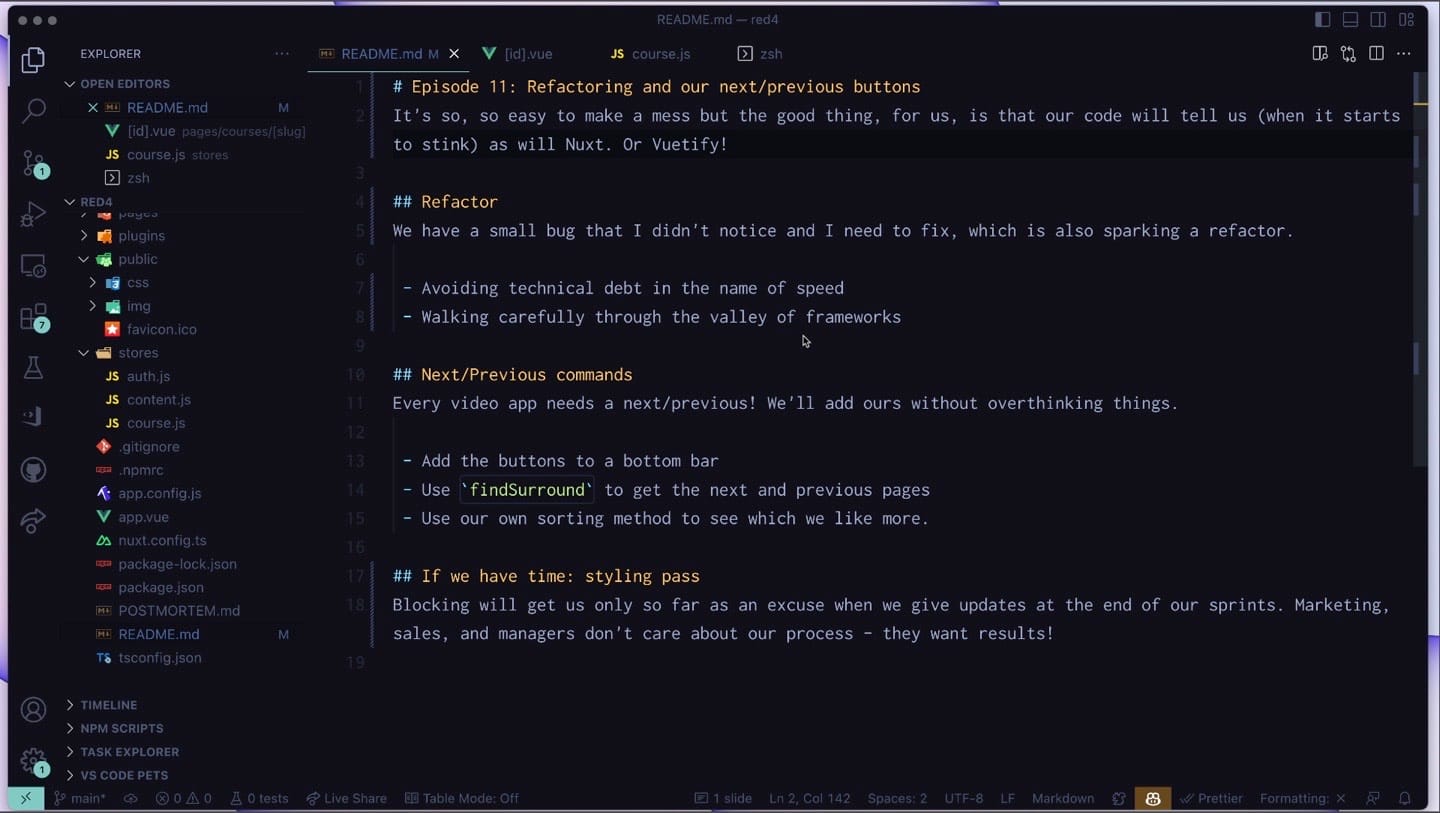Click the GitHub Copilot icon in status bar
Screen dimensions: 1440x813
tap(1152, 798)
